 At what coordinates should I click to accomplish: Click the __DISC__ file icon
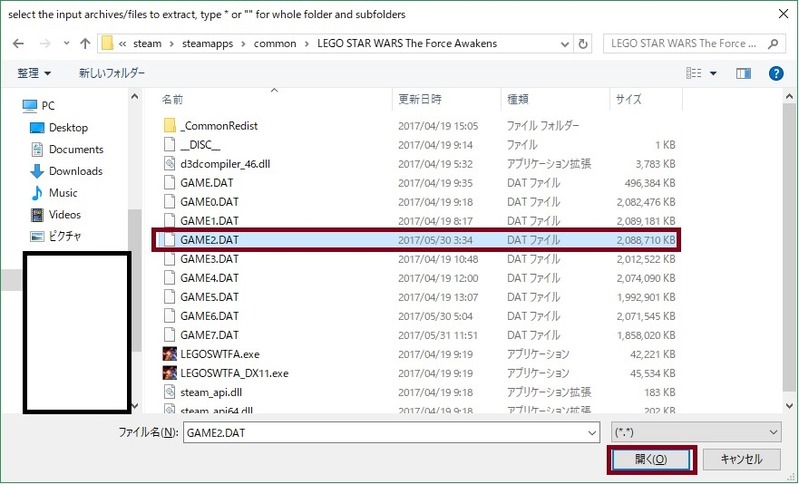(170, 145)
